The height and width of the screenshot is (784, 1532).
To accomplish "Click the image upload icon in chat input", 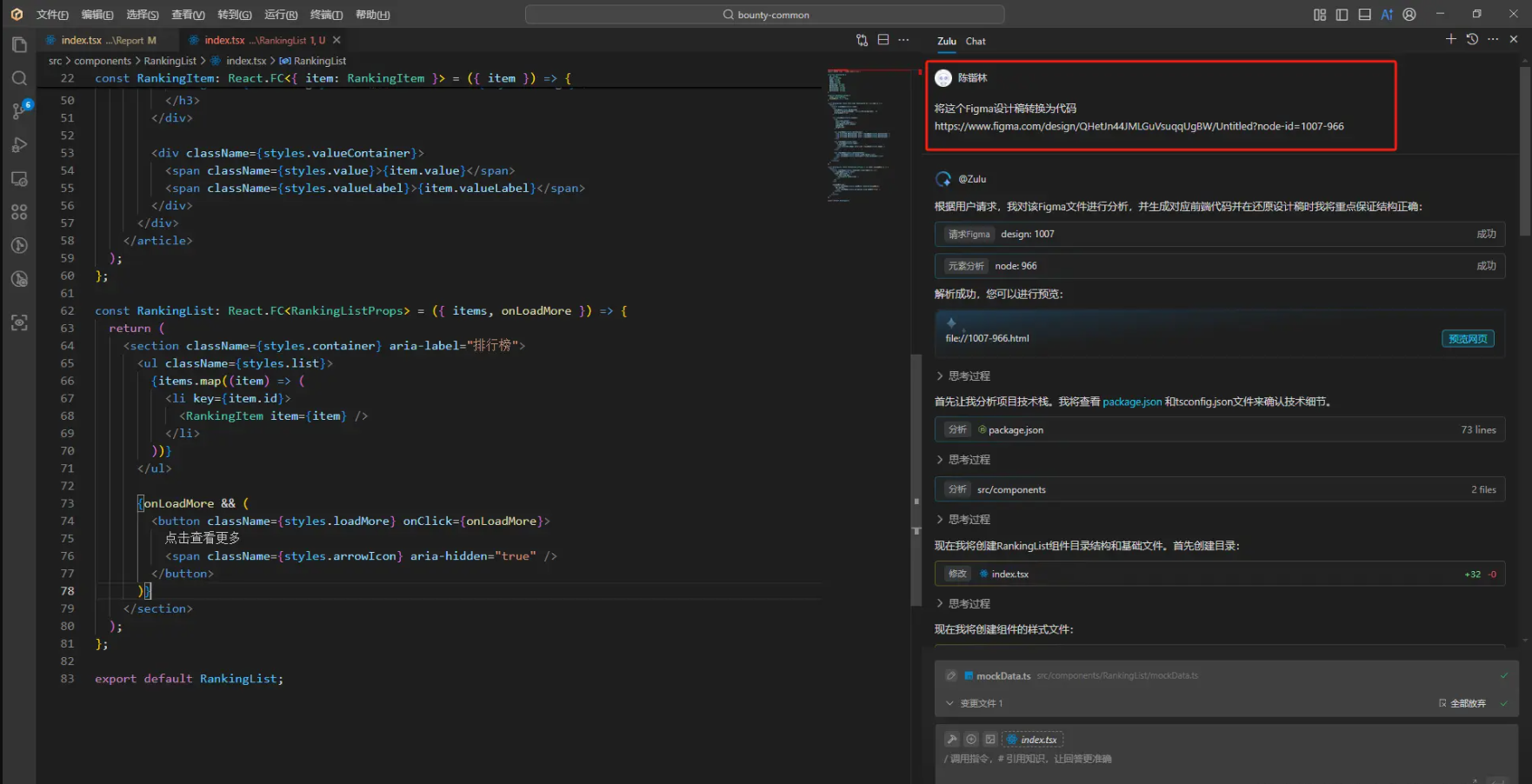I will click(990, 740).
